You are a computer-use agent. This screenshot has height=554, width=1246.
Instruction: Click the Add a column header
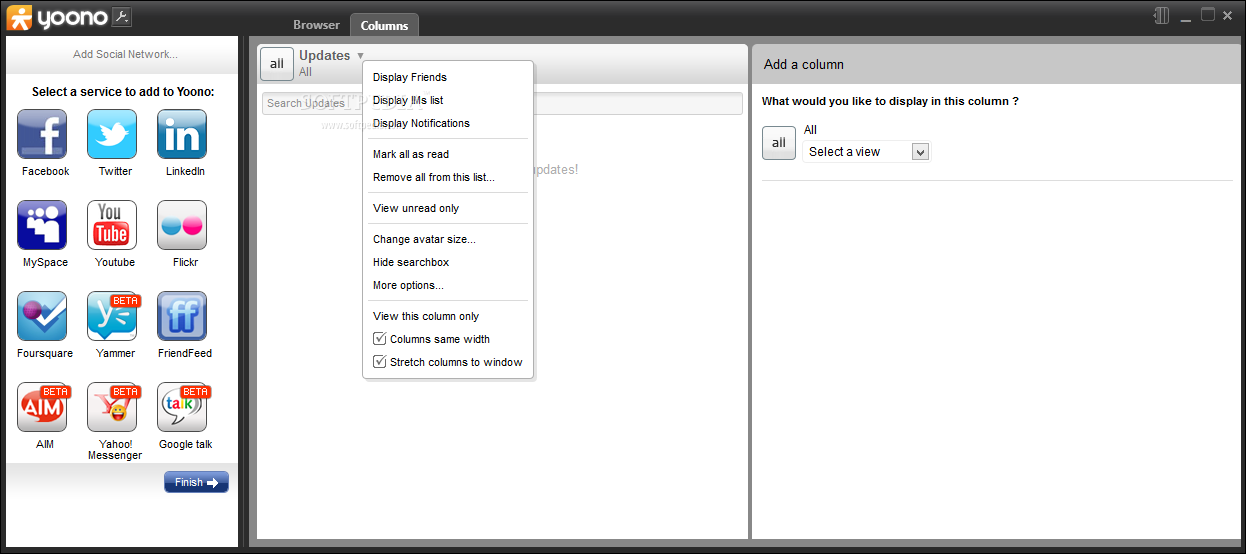pos(804,64)
